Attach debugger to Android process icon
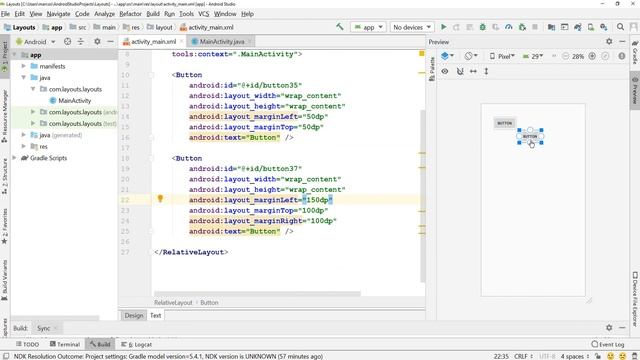640x360 pixels. (x=522, y=27)
